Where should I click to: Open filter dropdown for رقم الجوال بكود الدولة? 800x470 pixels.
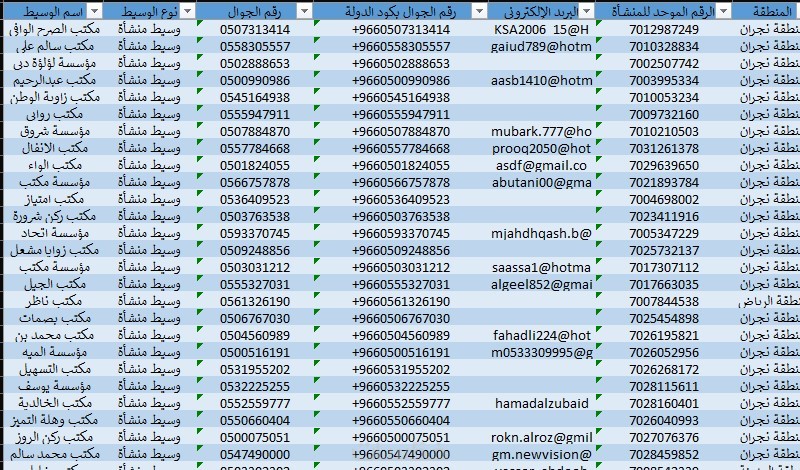click(x=479, y=11)
